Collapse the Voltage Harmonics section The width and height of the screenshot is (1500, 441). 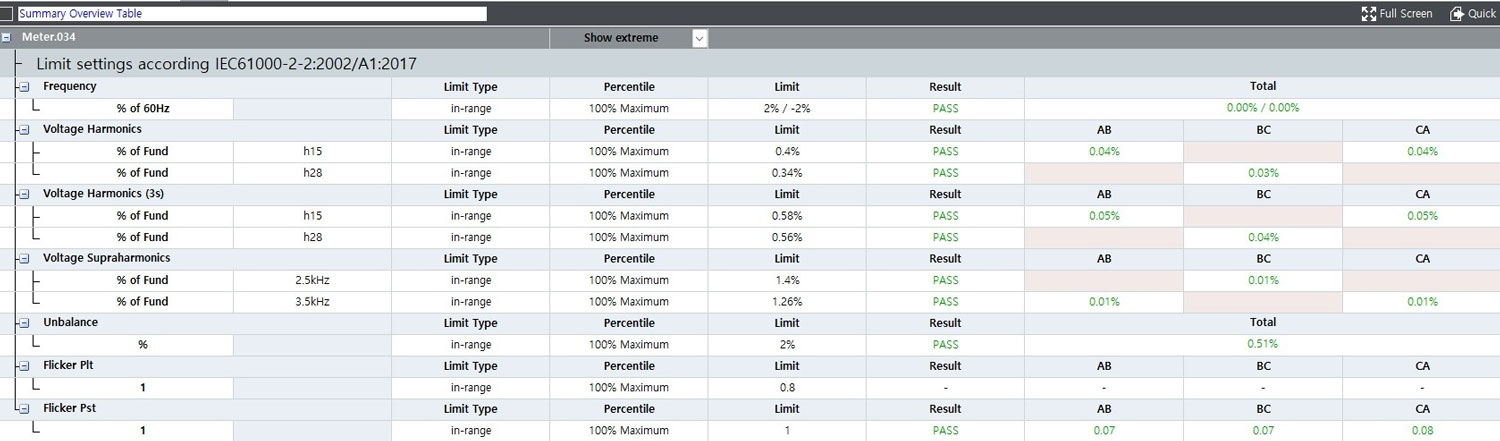point(23,130)
